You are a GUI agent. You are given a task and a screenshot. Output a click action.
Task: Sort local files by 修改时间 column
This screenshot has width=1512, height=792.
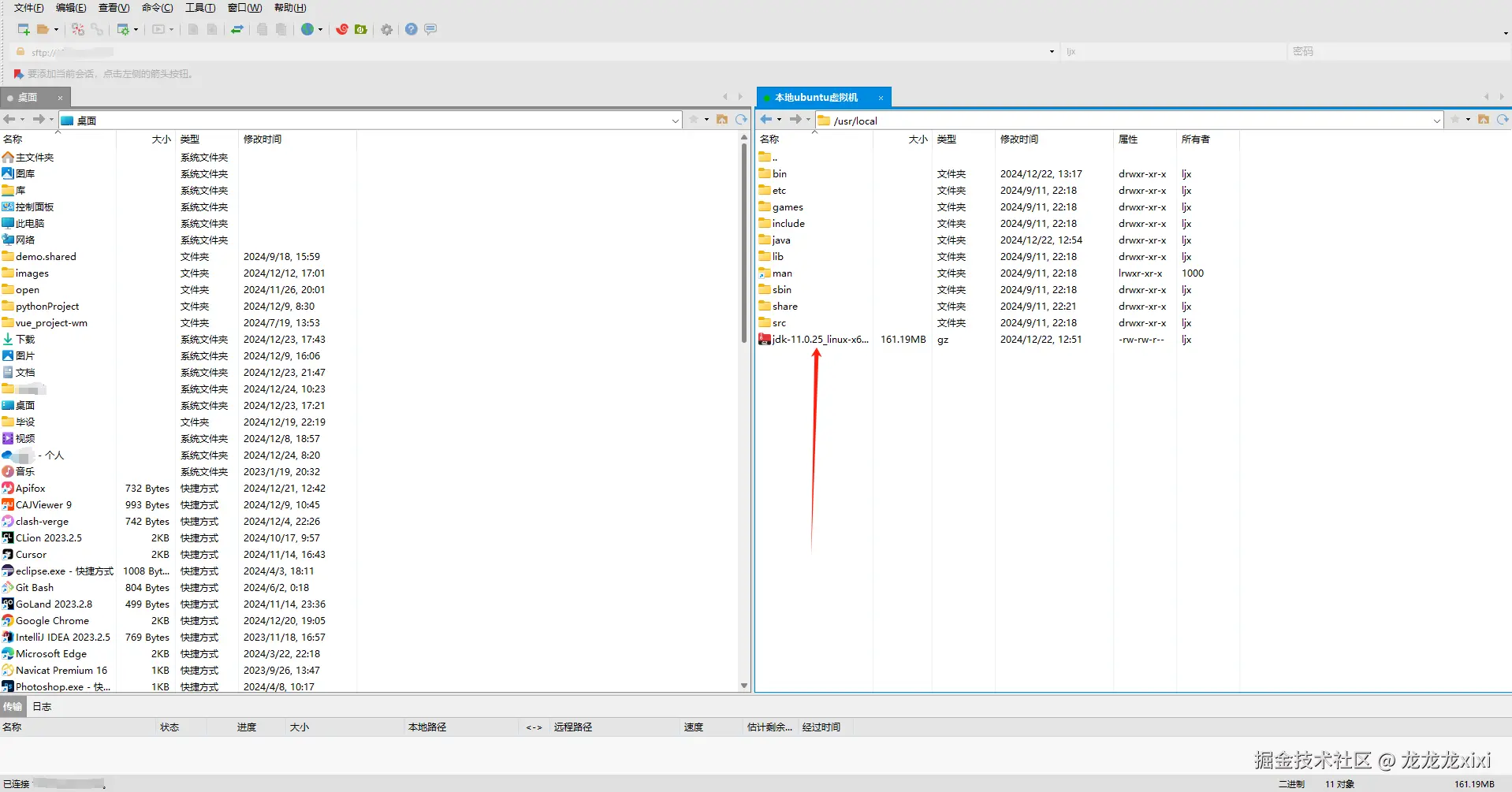coord(296,139)
